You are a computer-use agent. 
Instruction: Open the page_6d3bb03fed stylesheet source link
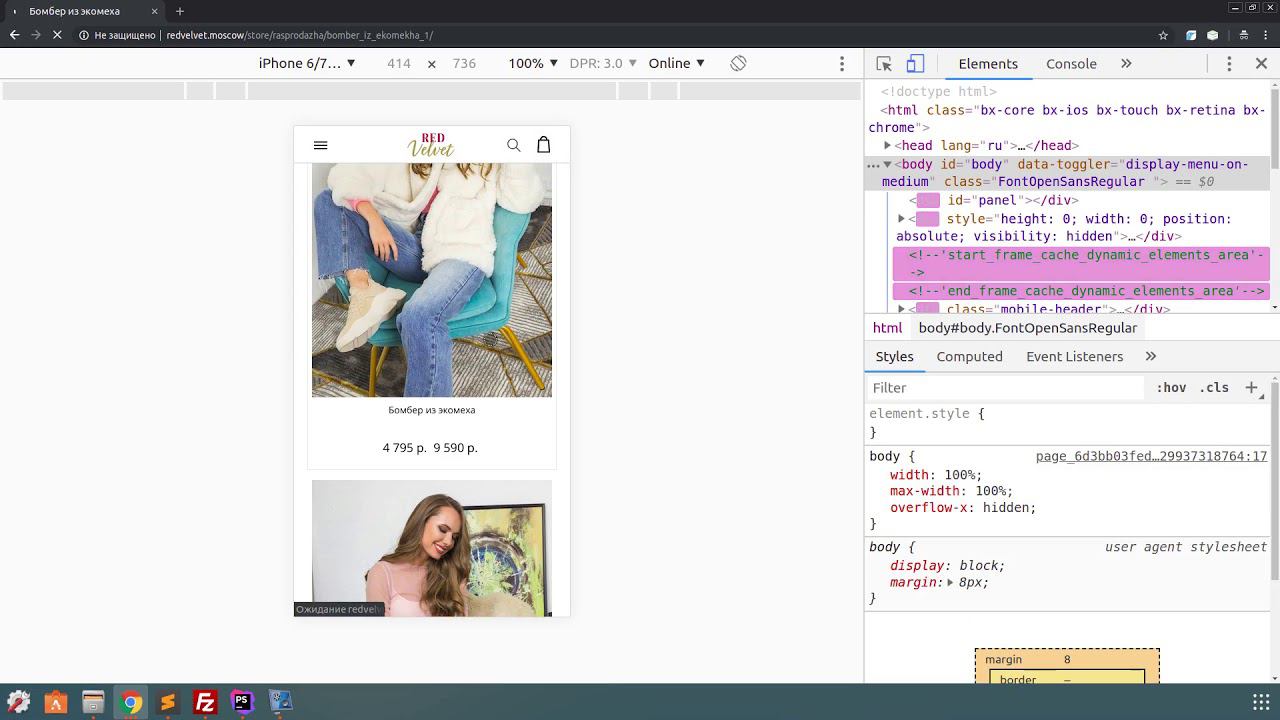[1151, 456]
